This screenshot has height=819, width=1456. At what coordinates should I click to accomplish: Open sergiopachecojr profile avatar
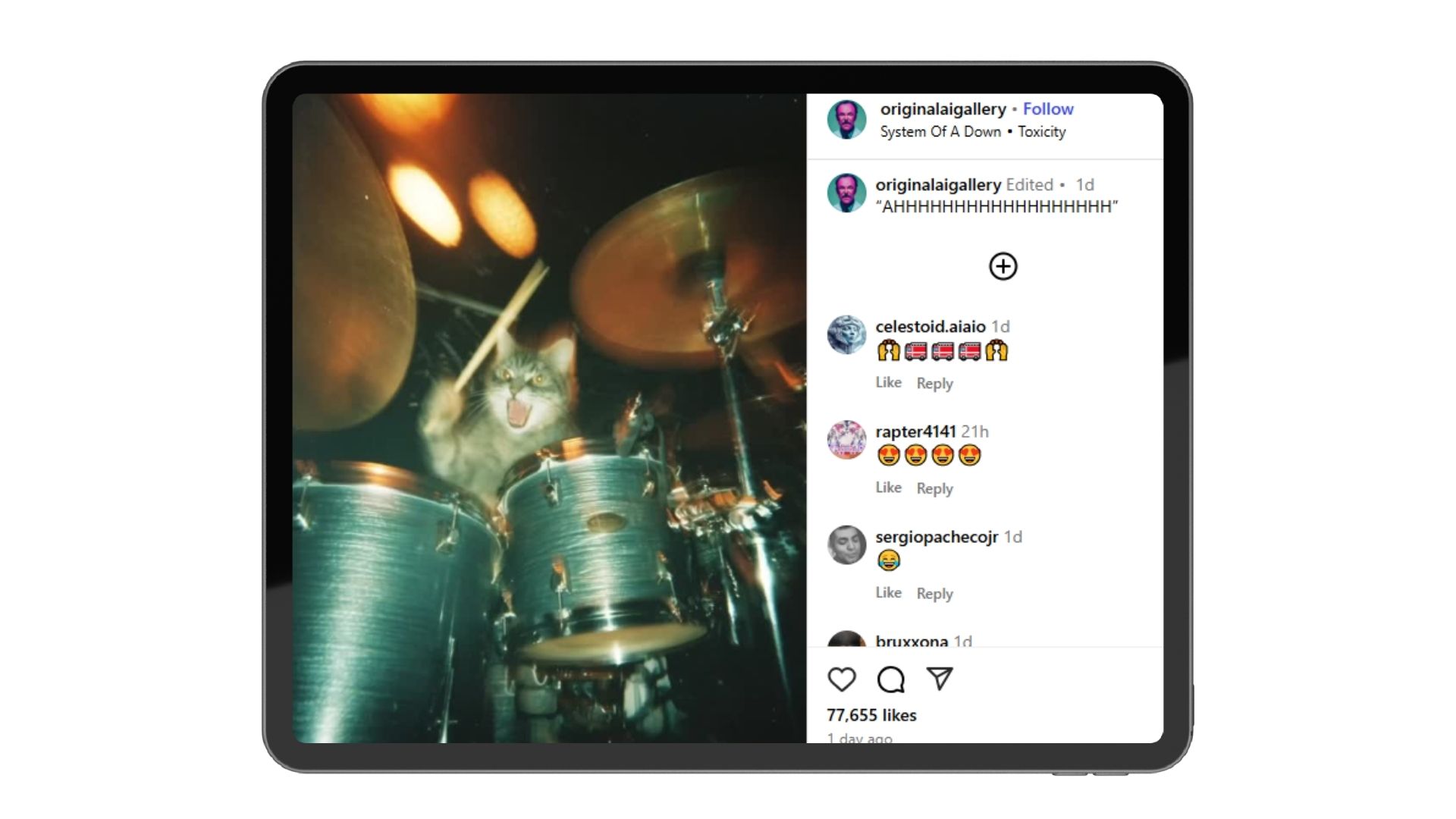coord(846,545)
